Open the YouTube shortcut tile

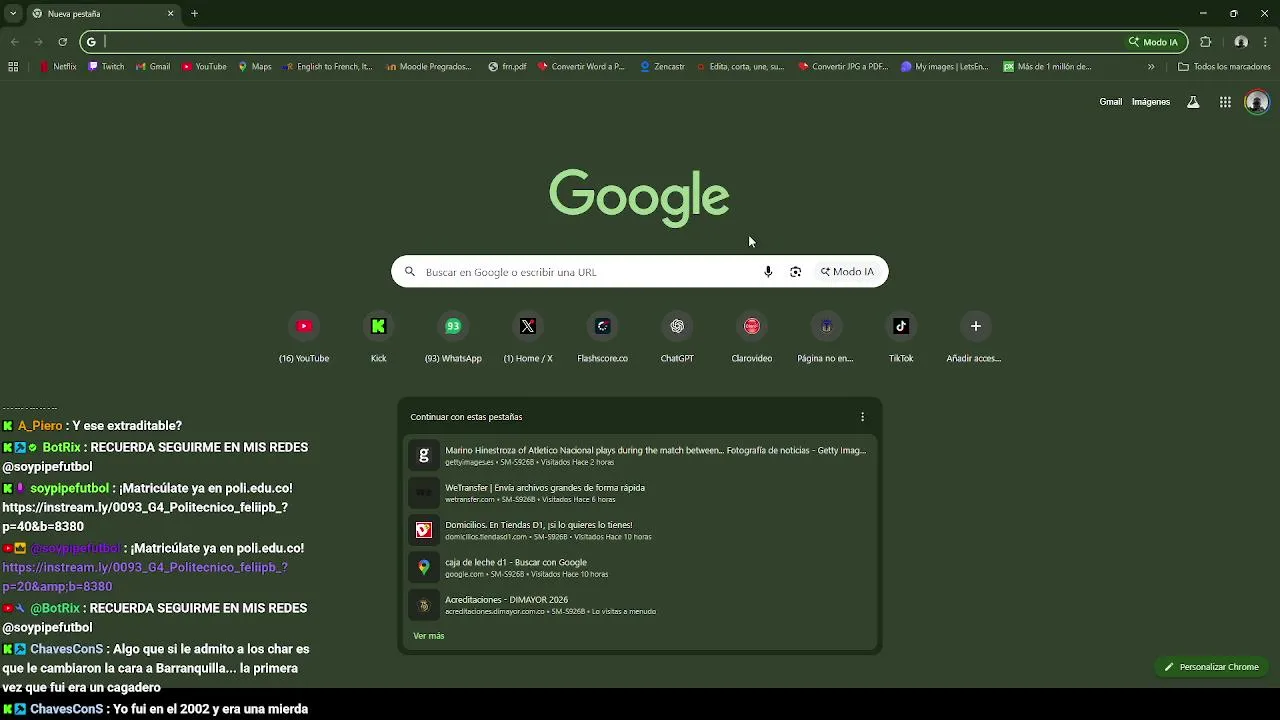(x=304, y=338)
